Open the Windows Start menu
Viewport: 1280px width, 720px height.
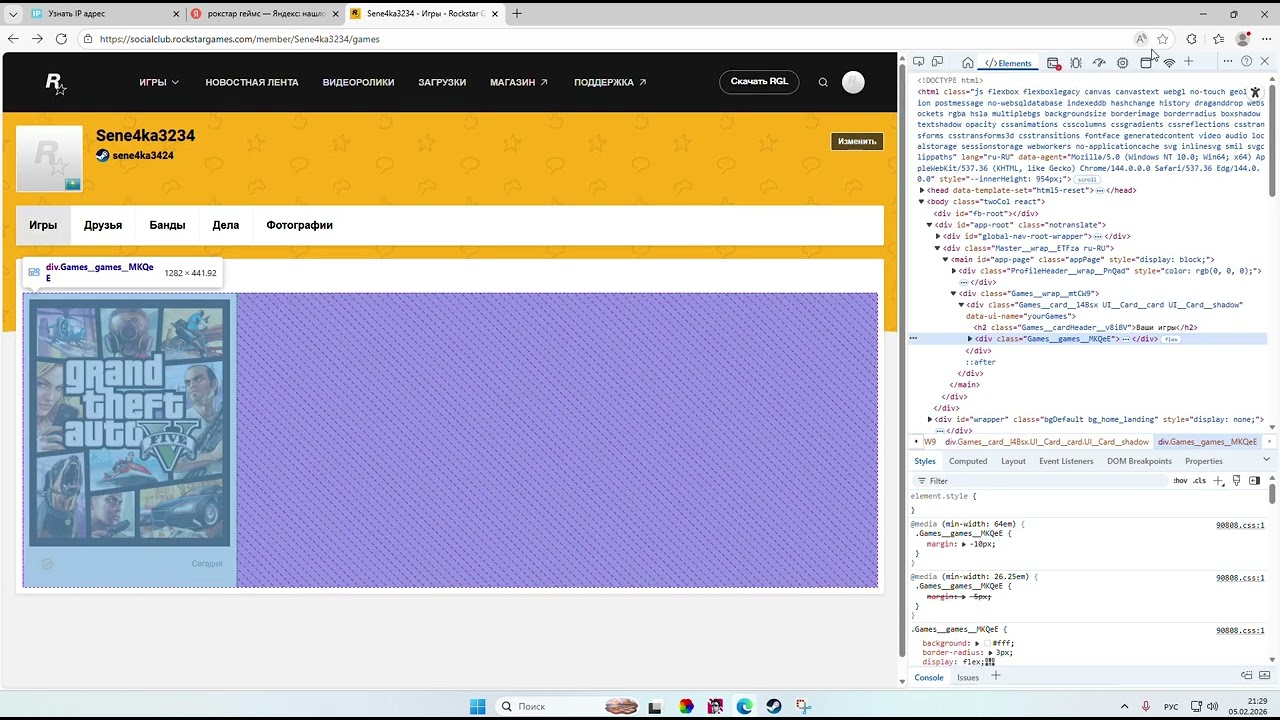[477, 706]
